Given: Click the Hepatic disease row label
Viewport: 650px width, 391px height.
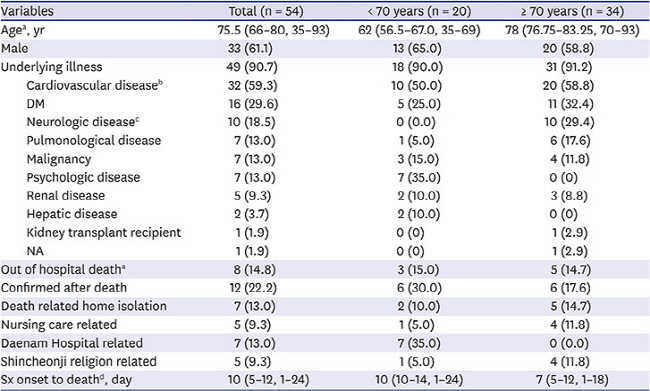Looking at the screenshot, I should [72, 214].
